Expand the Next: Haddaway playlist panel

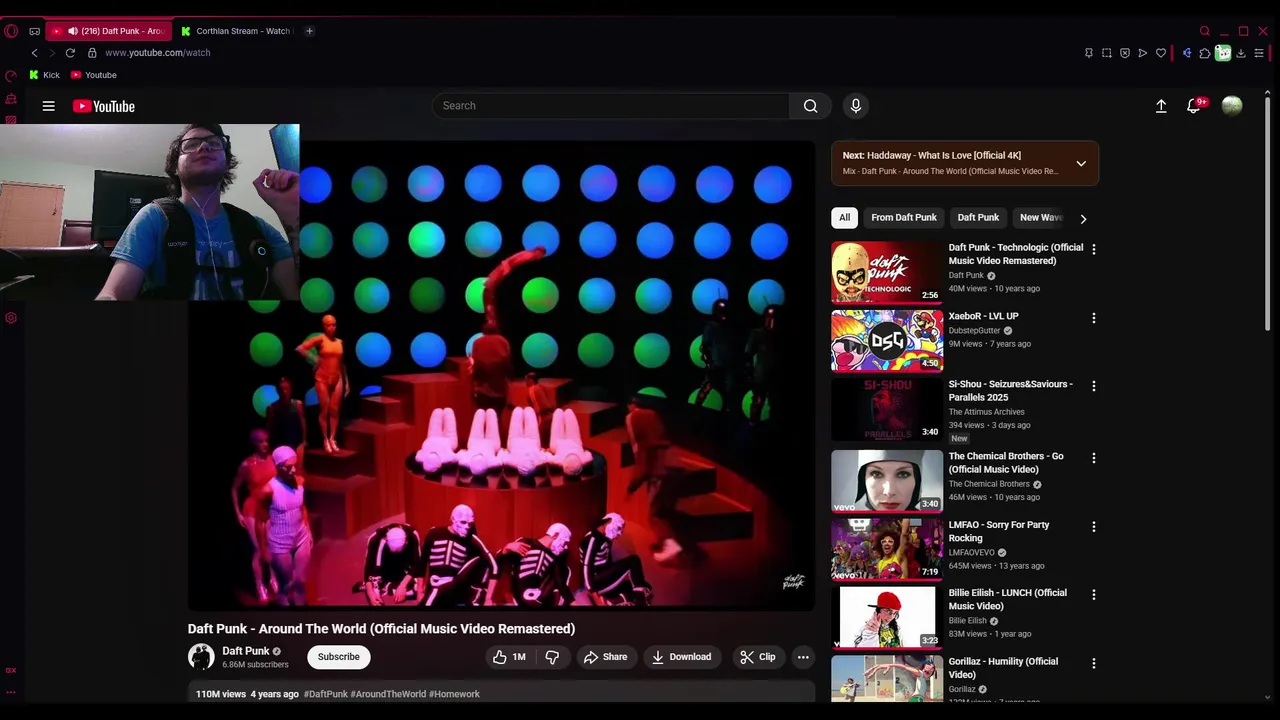tap(1081, 163)
